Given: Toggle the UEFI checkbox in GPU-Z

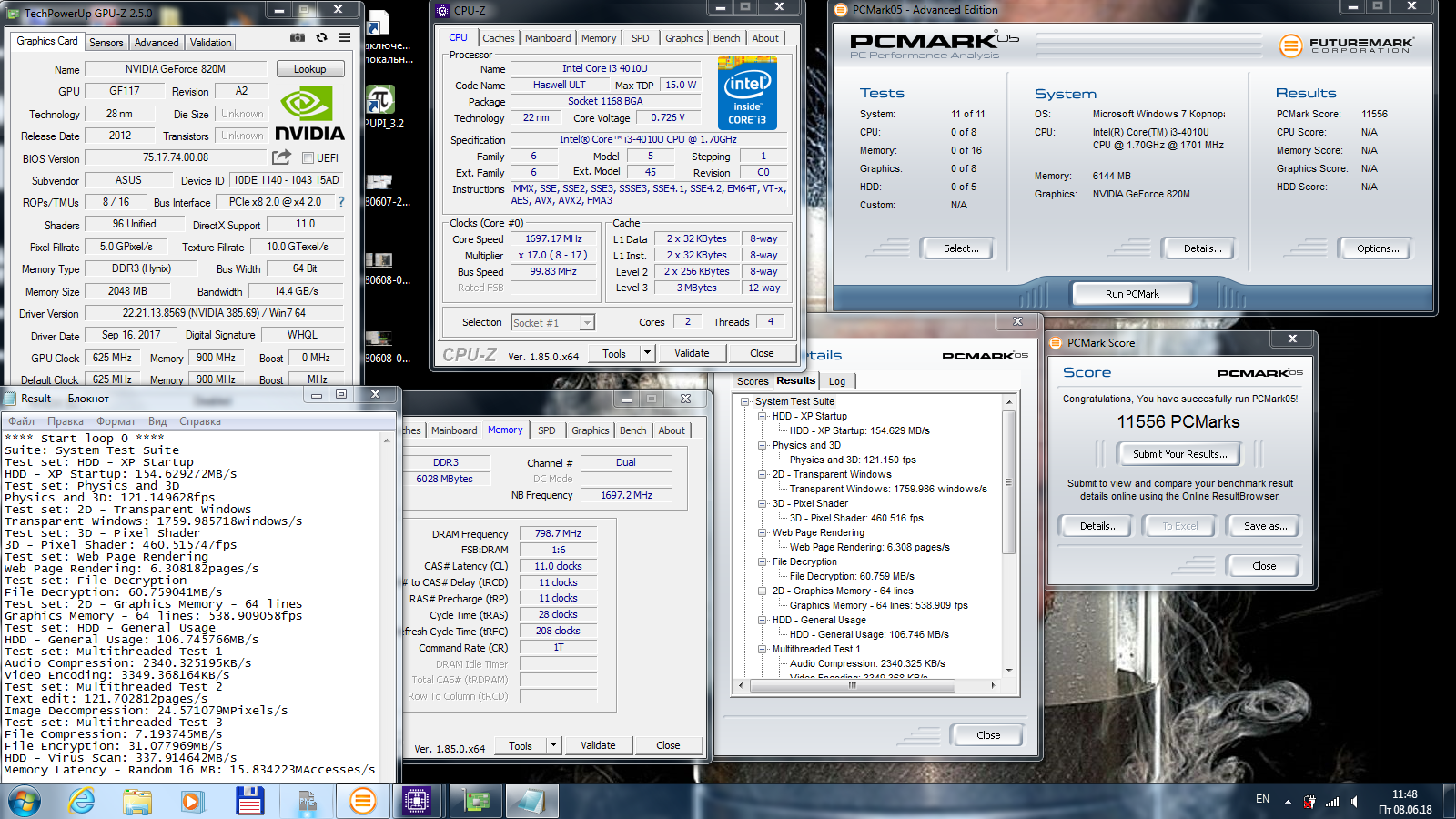Looking at the screenshot, I should point(308,158).
